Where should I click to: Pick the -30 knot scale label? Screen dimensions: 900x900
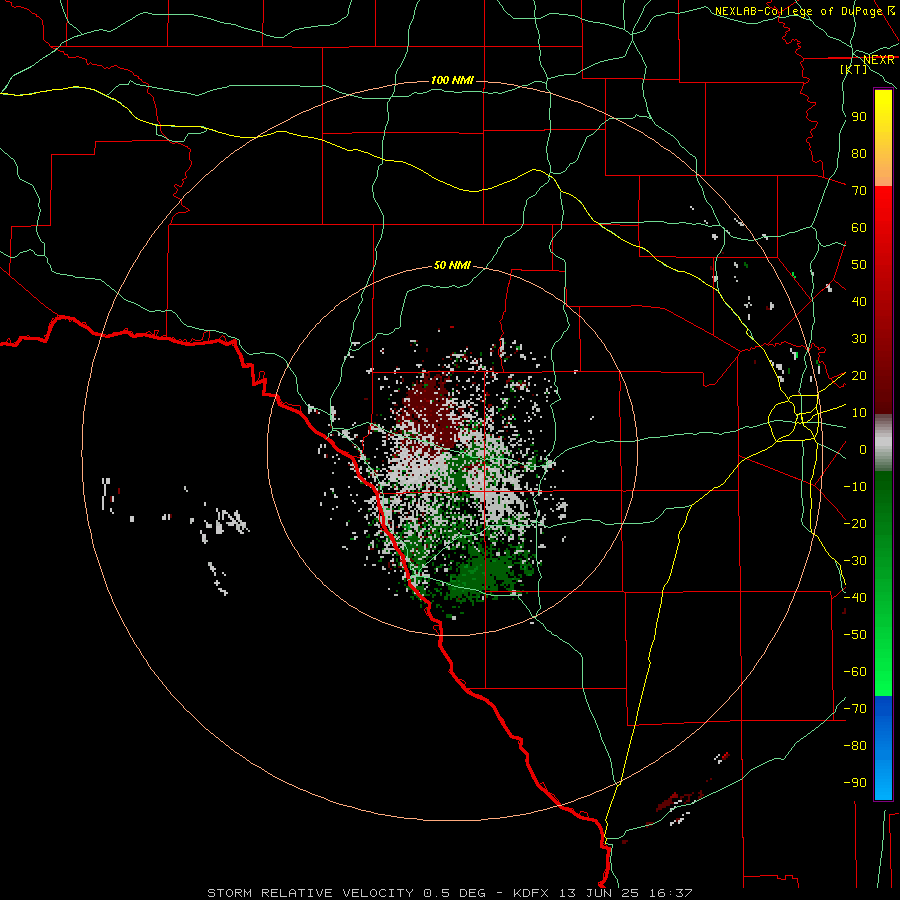(x=855, y=561)
